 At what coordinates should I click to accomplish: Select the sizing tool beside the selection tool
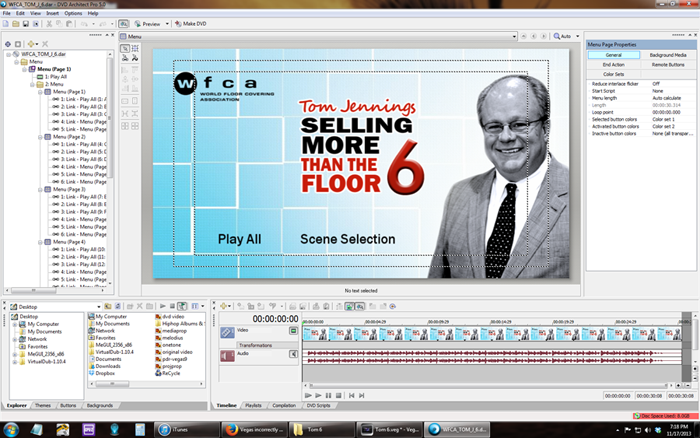[135, 48]
